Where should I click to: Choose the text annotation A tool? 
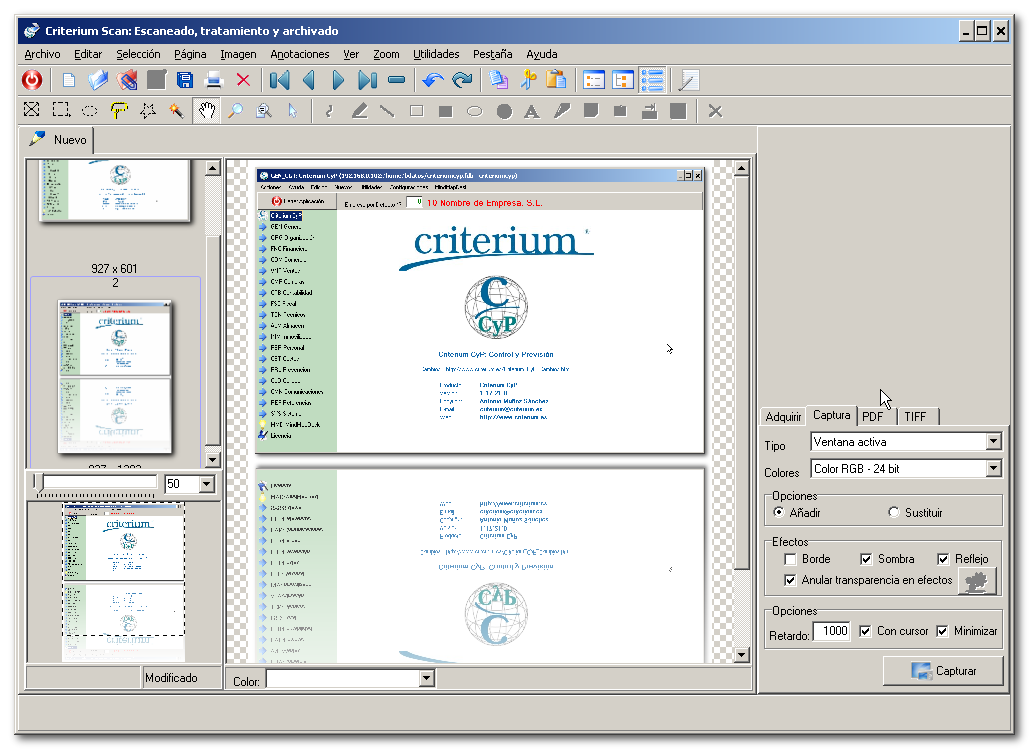532,111
